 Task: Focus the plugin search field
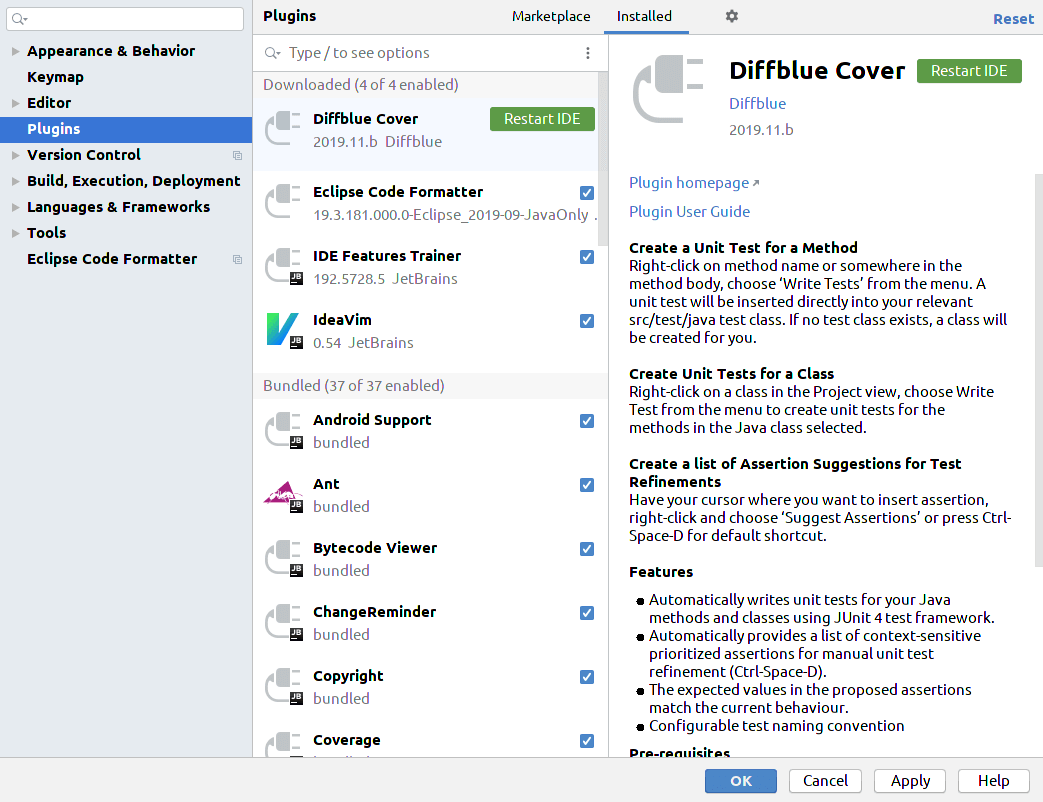click(430, 53)
